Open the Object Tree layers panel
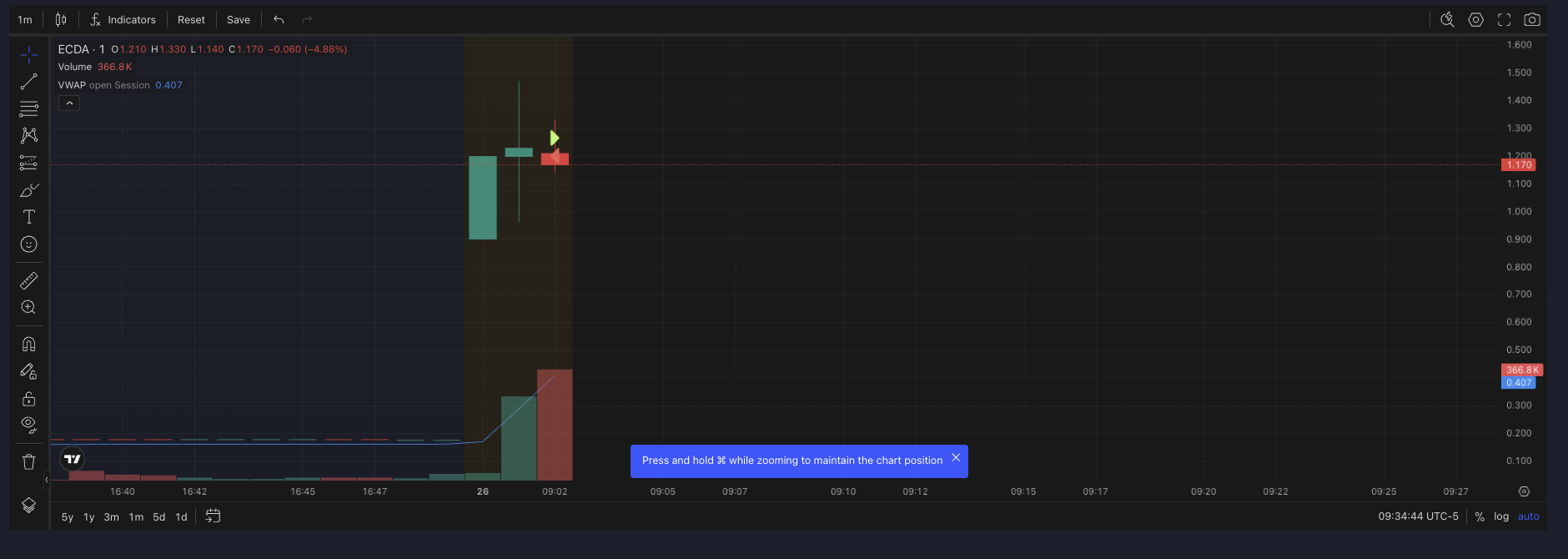Image resolution: width=1568 pixels, height=559 pixels. 29,506
